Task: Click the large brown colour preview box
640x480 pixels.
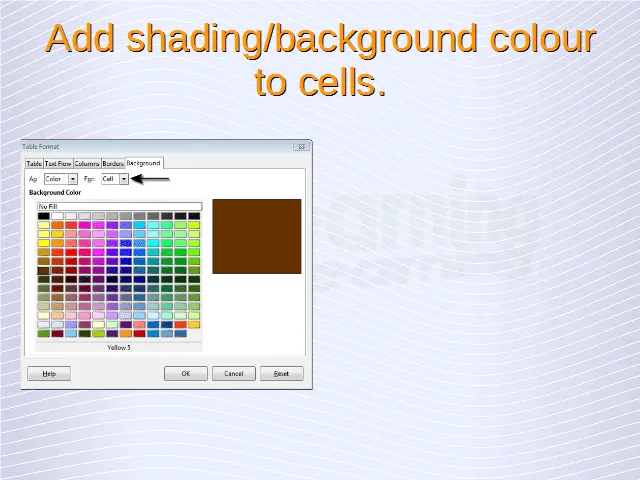Action: pos(256,236)
